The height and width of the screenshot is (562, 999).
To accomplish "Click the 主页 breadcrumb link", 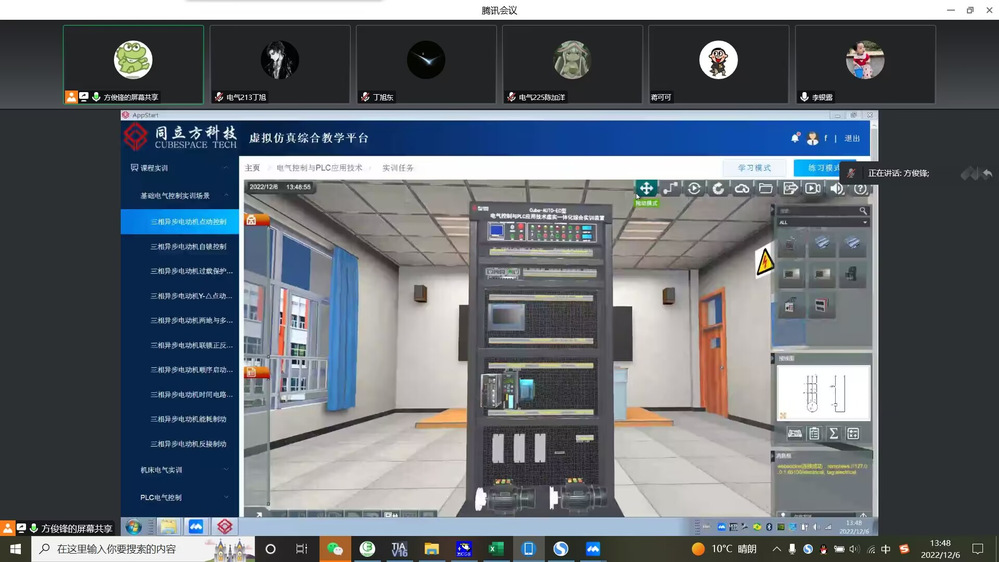I will point(253,168).
